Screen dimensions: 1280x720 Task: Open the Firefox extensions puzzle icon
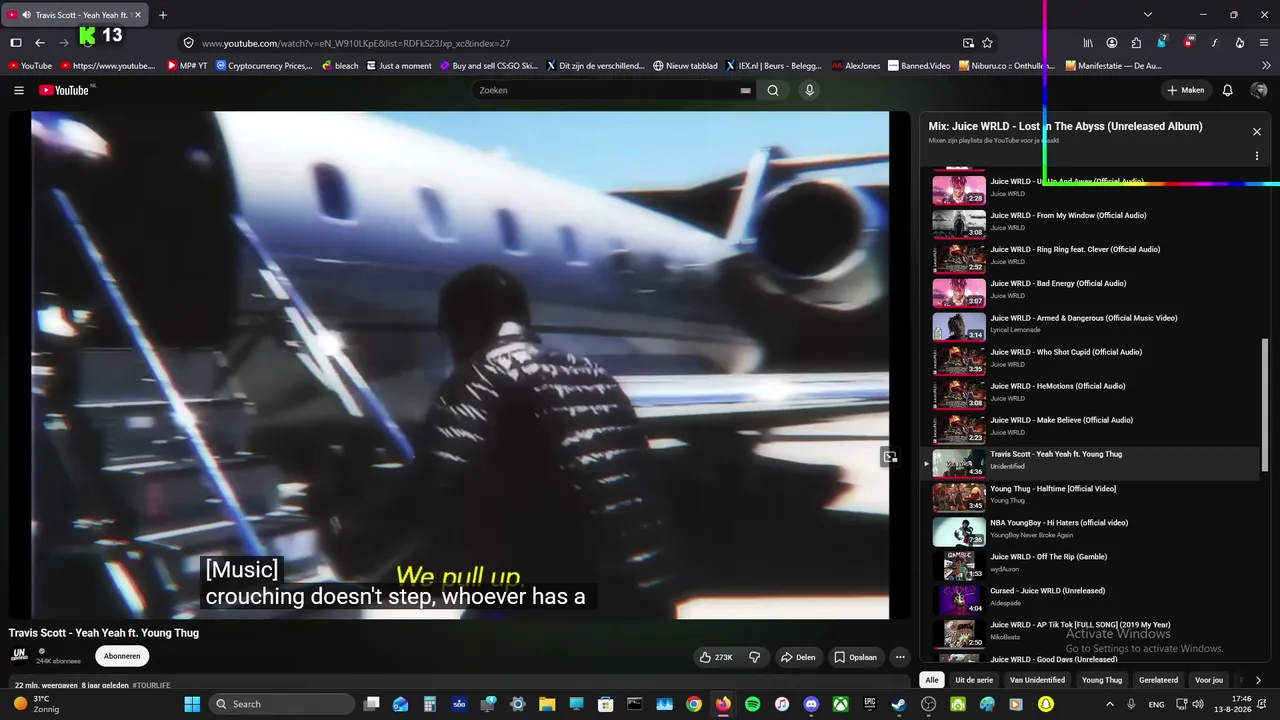pyautogui.click(x=1136, y=43)
